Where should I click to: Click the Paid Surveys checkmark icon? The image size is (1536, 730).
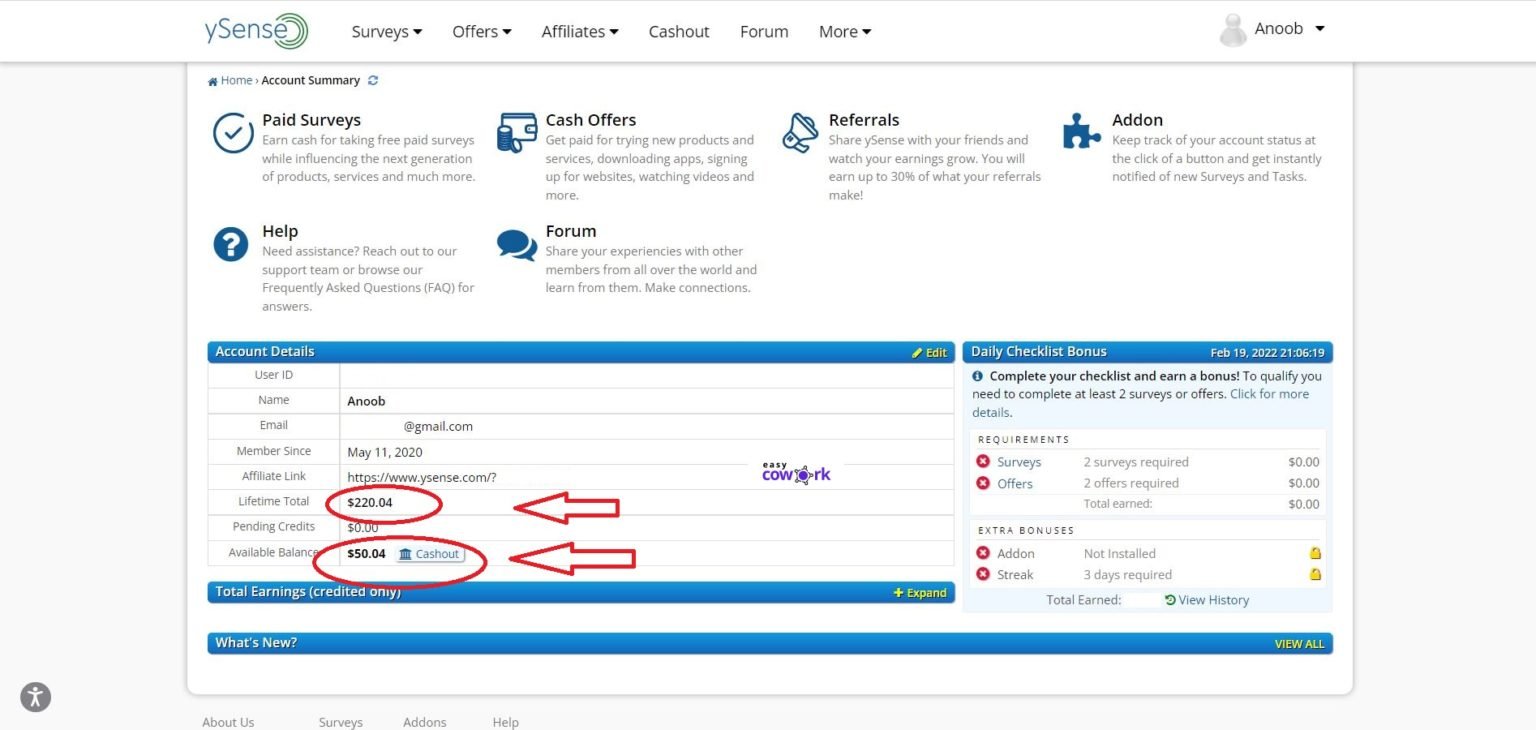233,132
